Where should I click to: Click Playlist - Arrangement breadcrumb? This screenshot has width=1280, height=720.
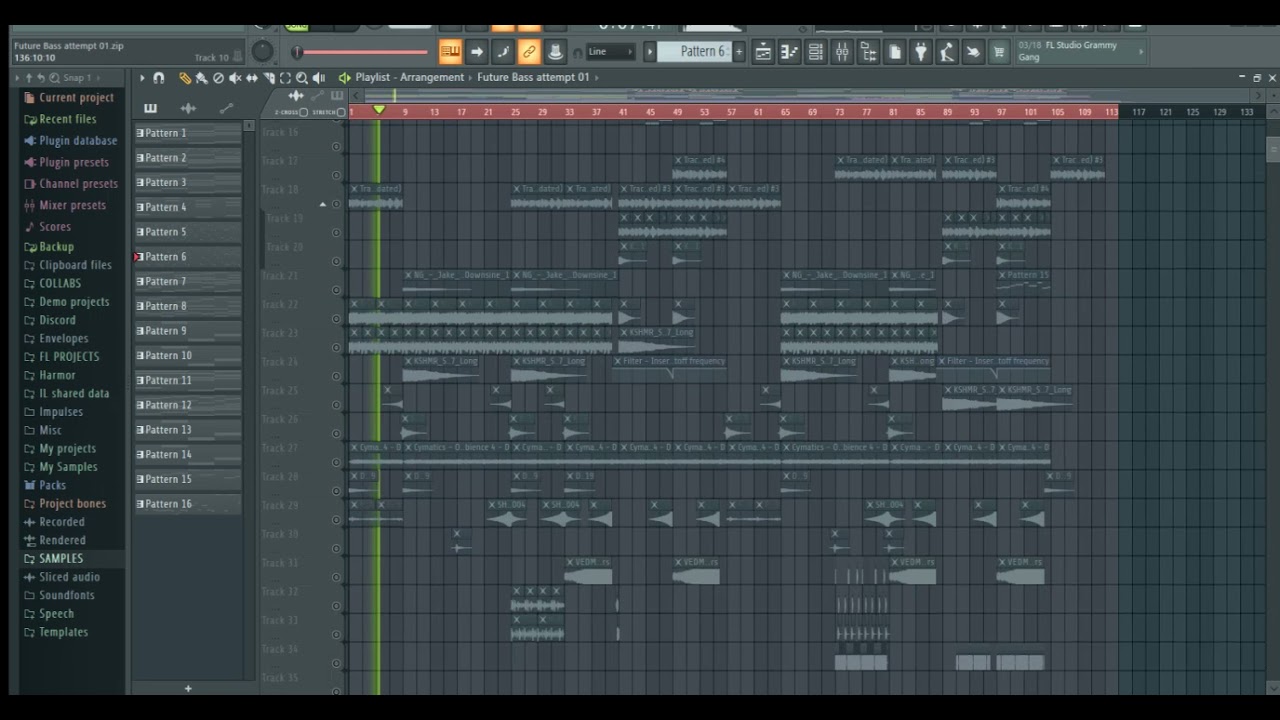coord(409,78)
